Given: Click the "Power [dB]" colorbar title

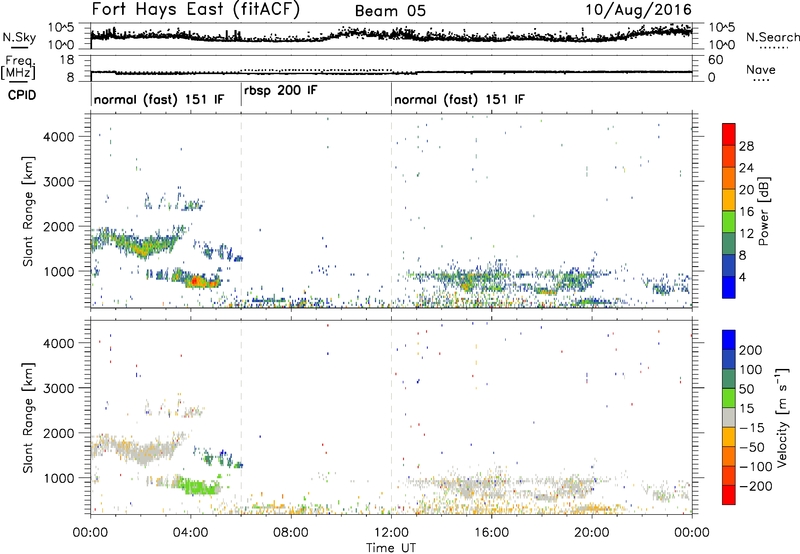Looking at the screenshot, I should click(x=763, y=211).
